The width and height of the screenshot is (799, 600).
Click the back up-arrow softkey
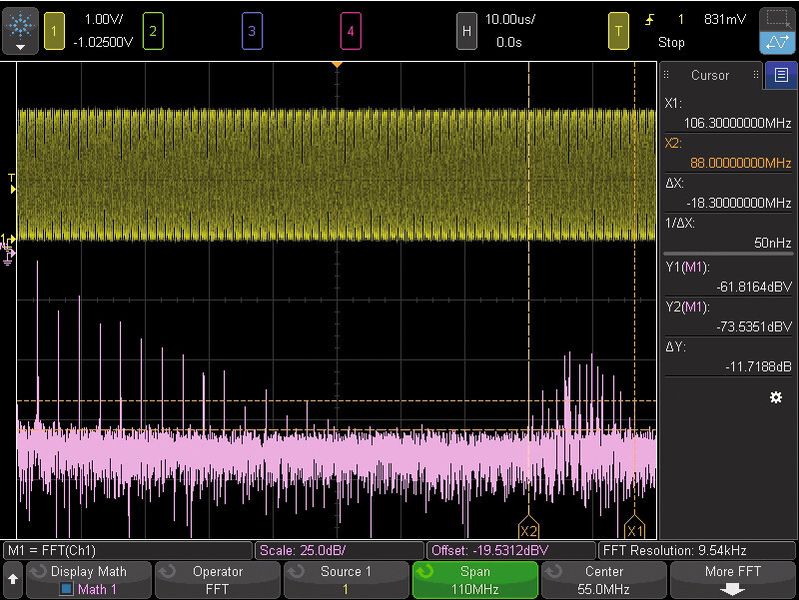(x=13, y=579)
